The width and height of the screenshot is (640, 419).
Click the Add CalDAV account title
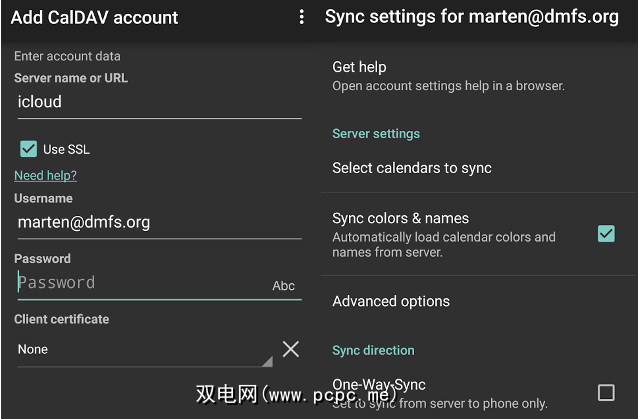pos(94,18)
